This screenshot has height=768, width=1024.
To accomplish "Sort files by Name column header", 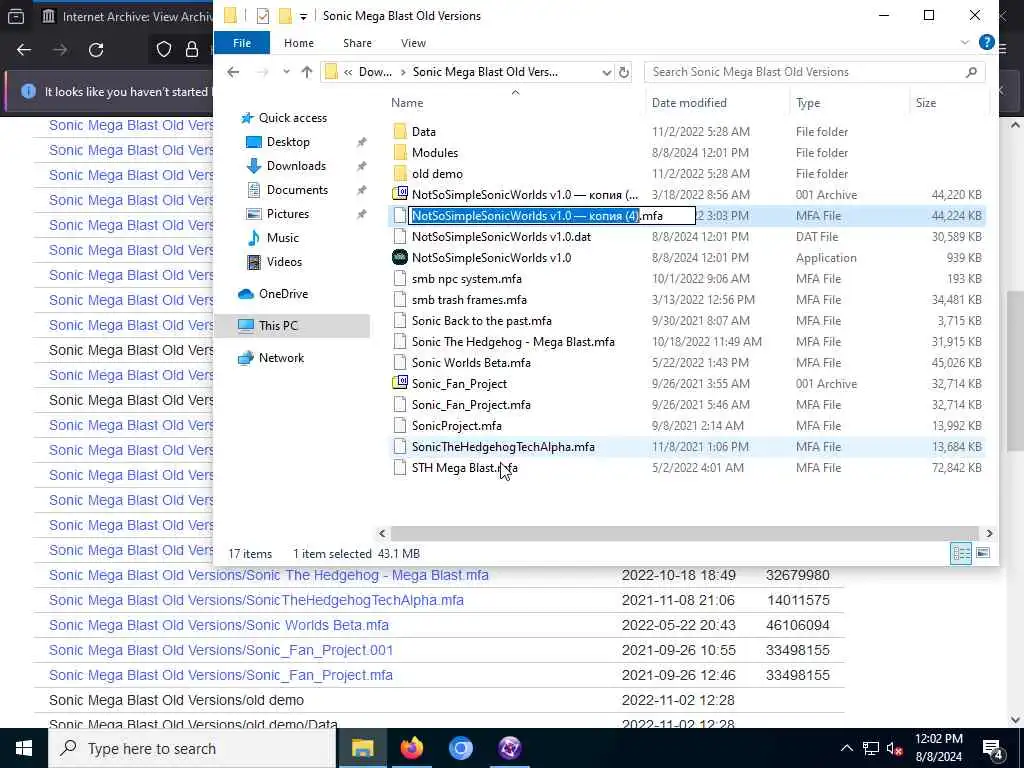I will [515, 103].
